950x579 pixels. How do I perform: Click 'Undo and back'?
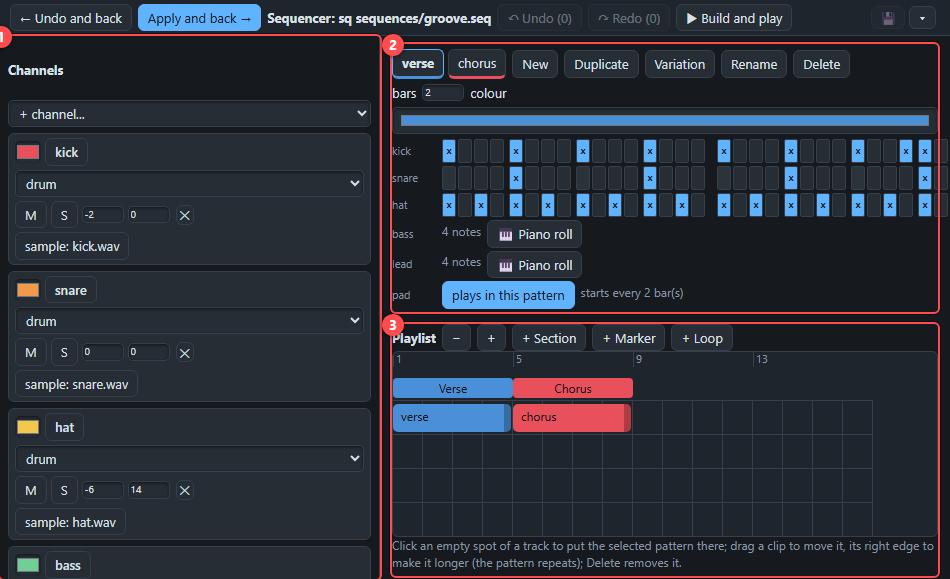coord(71,18)
